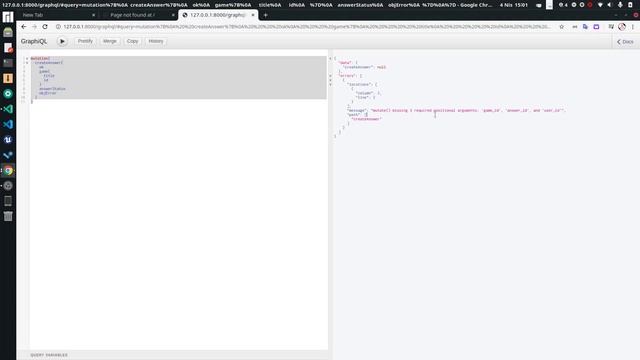Close the active graphql browser tab
Viewport: 640px width, 360px height.
point(253,15)
